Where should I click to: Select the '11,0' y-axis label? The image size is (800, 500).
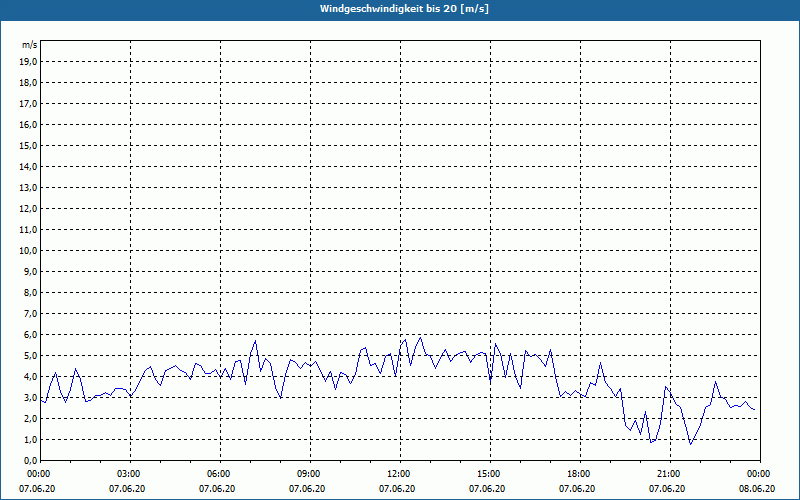click(28, 230)
